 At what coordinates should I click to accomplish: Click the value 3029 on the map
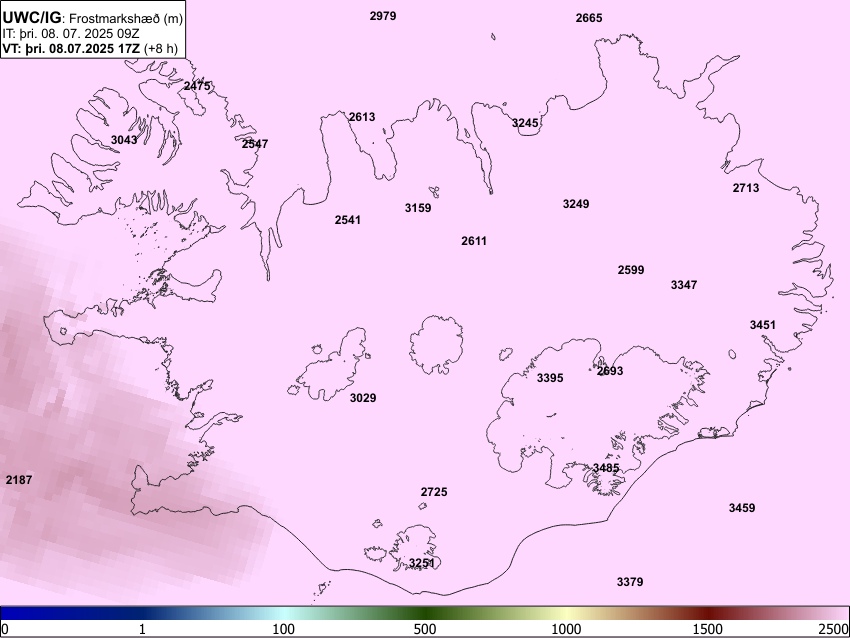tap(363, 398)
